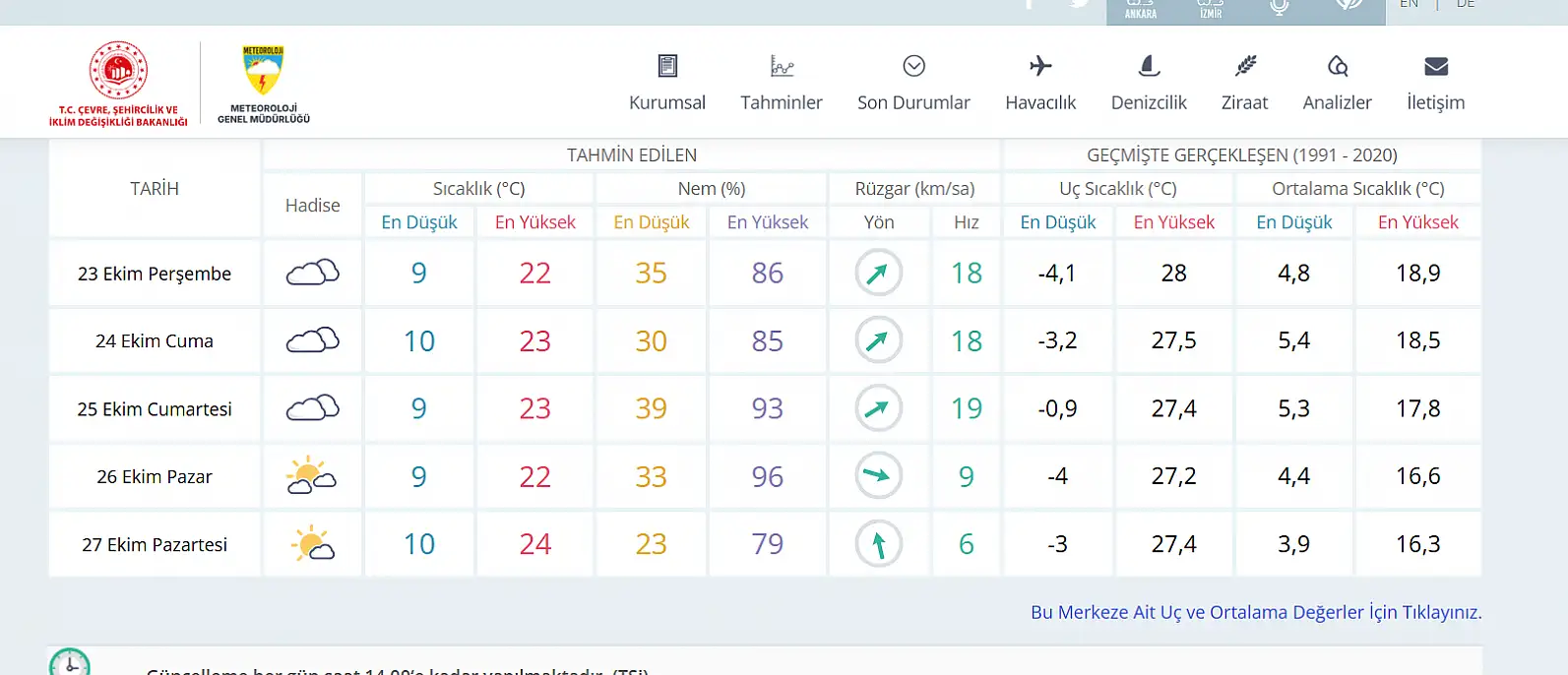Click the Twitter bird icon
The height and width of the screenshot is (675, 1568).
(1080, 4)
